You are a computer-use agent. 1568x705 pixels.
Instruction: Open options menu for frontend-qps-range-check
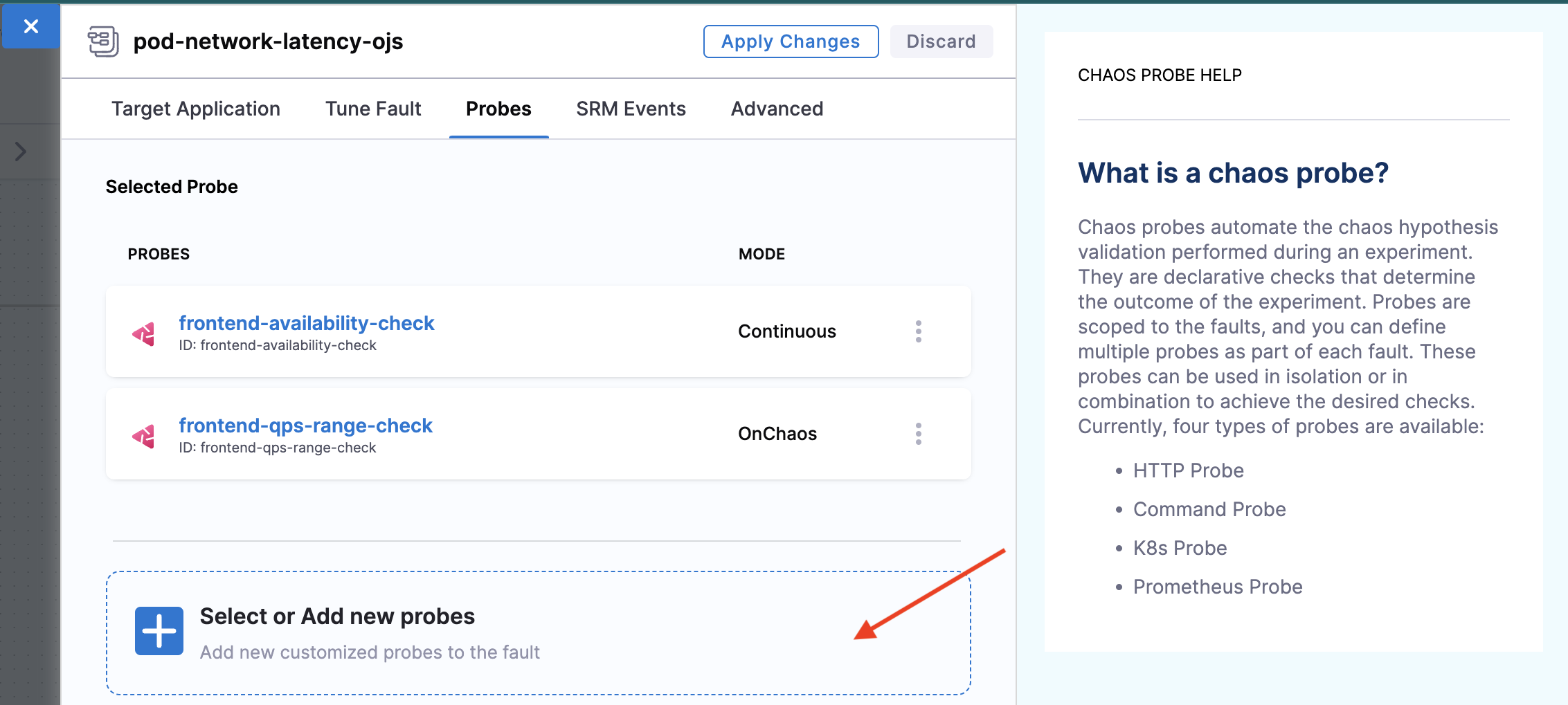pos(918,434)
